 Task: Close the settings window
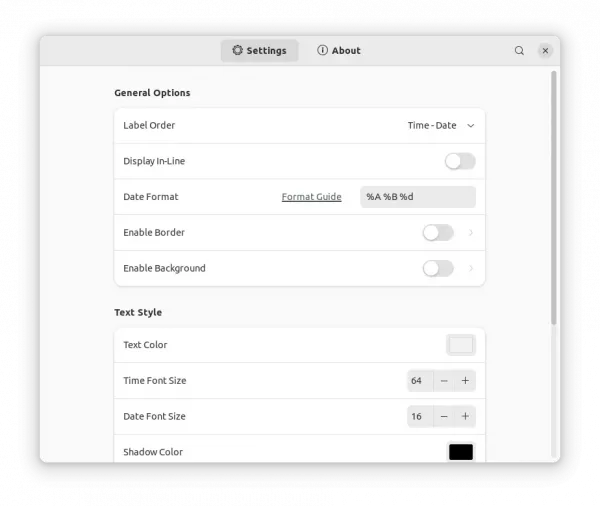click(545, 51)
